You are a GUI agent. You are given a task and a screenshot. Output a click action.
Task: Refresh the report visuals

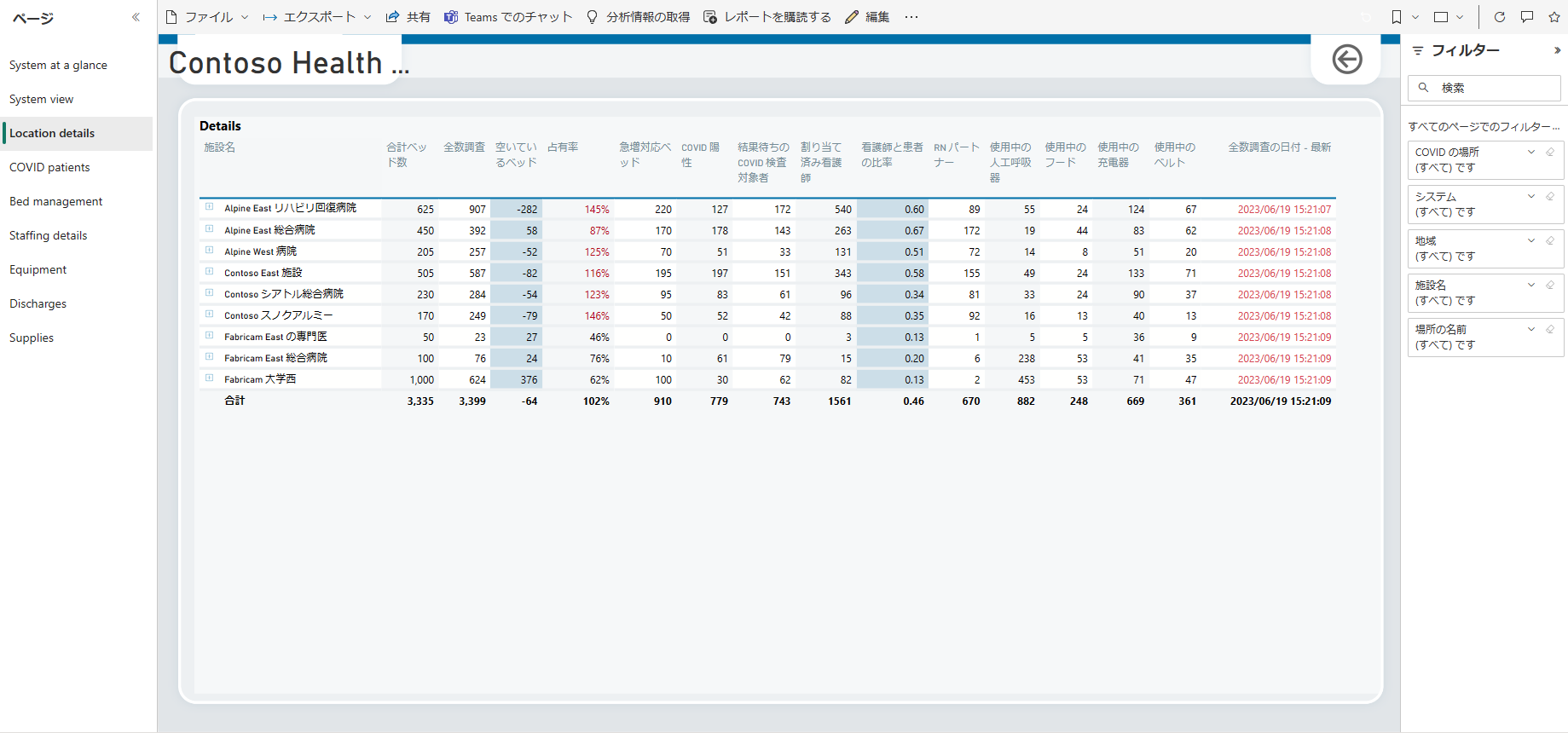tap(1500, 17)
